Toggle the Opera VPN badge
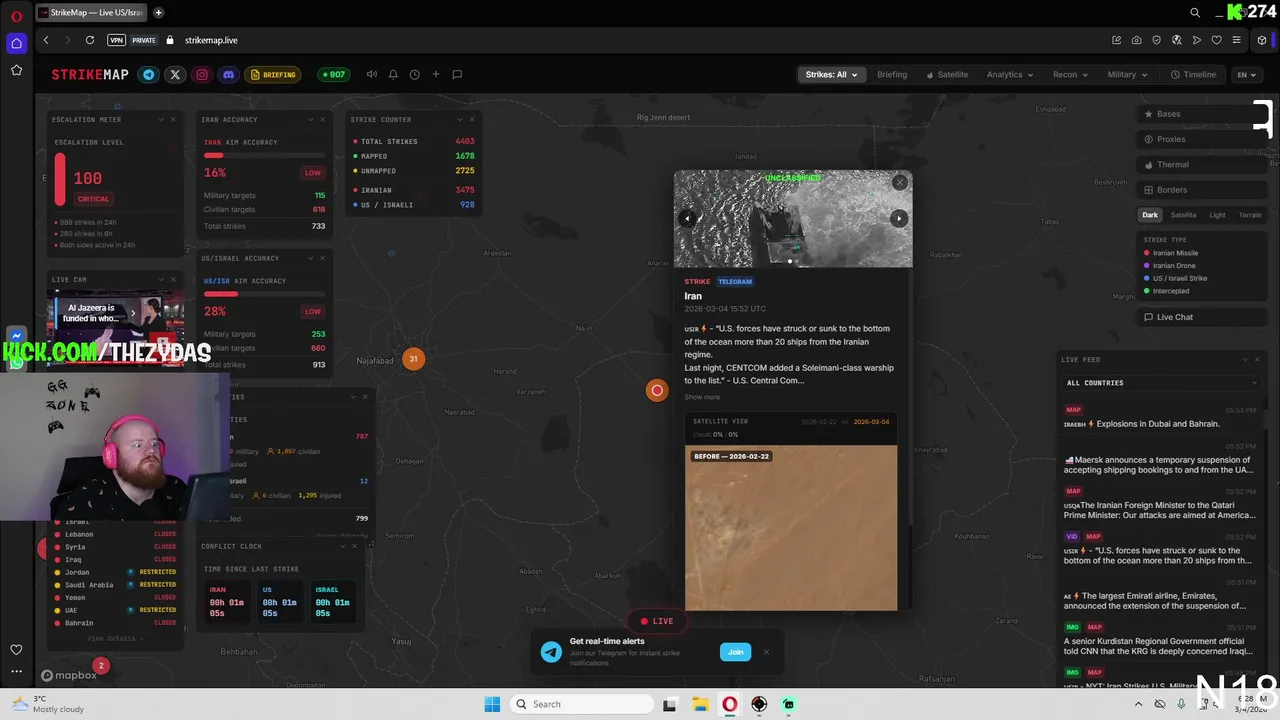 (116, 40)
